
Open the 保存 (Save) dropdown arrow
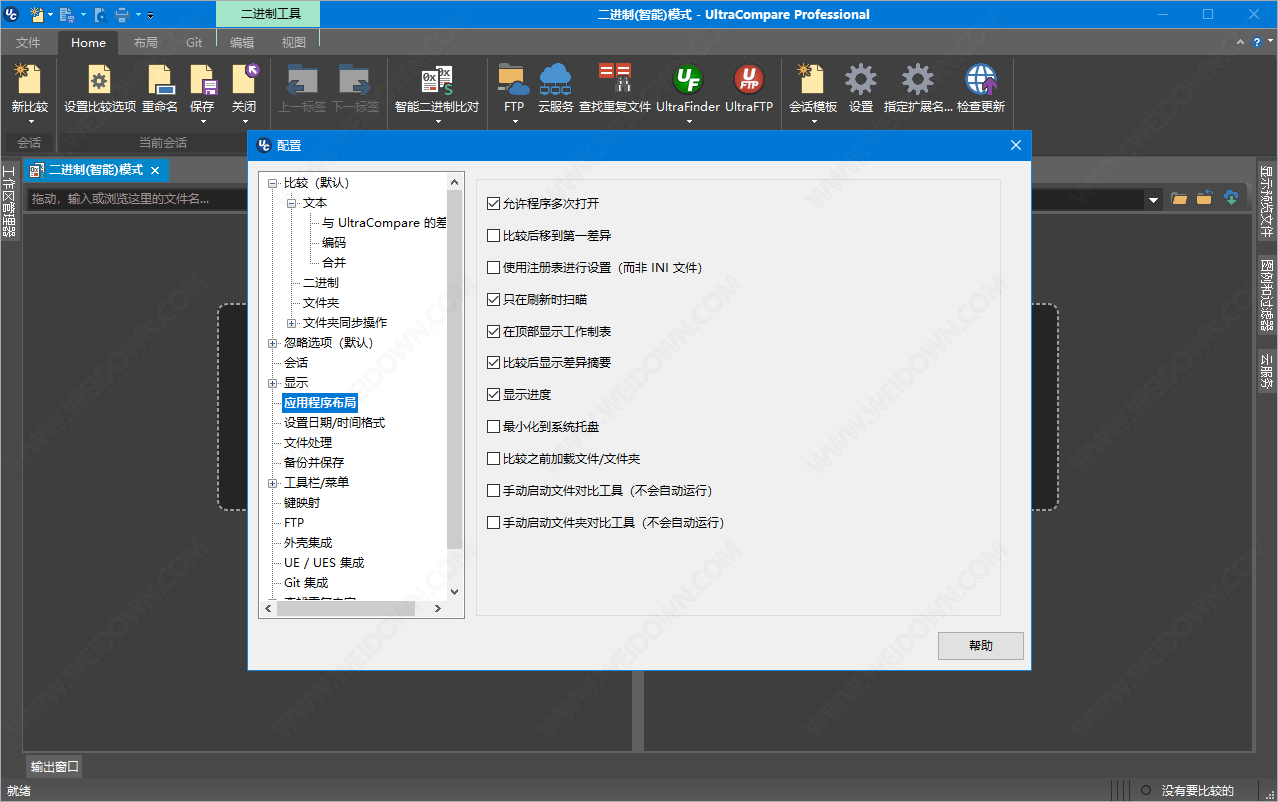202,122
